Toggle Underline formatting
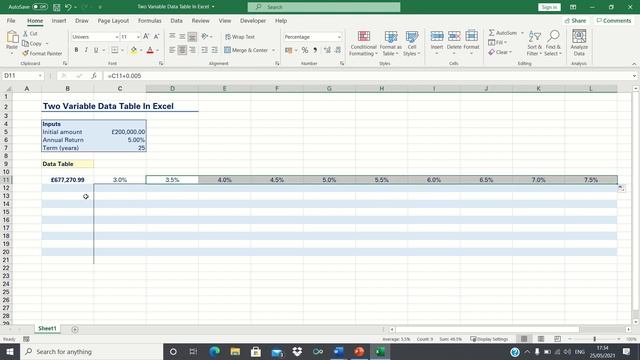Viewport: 640px width, 360px height. coord(96,50)
